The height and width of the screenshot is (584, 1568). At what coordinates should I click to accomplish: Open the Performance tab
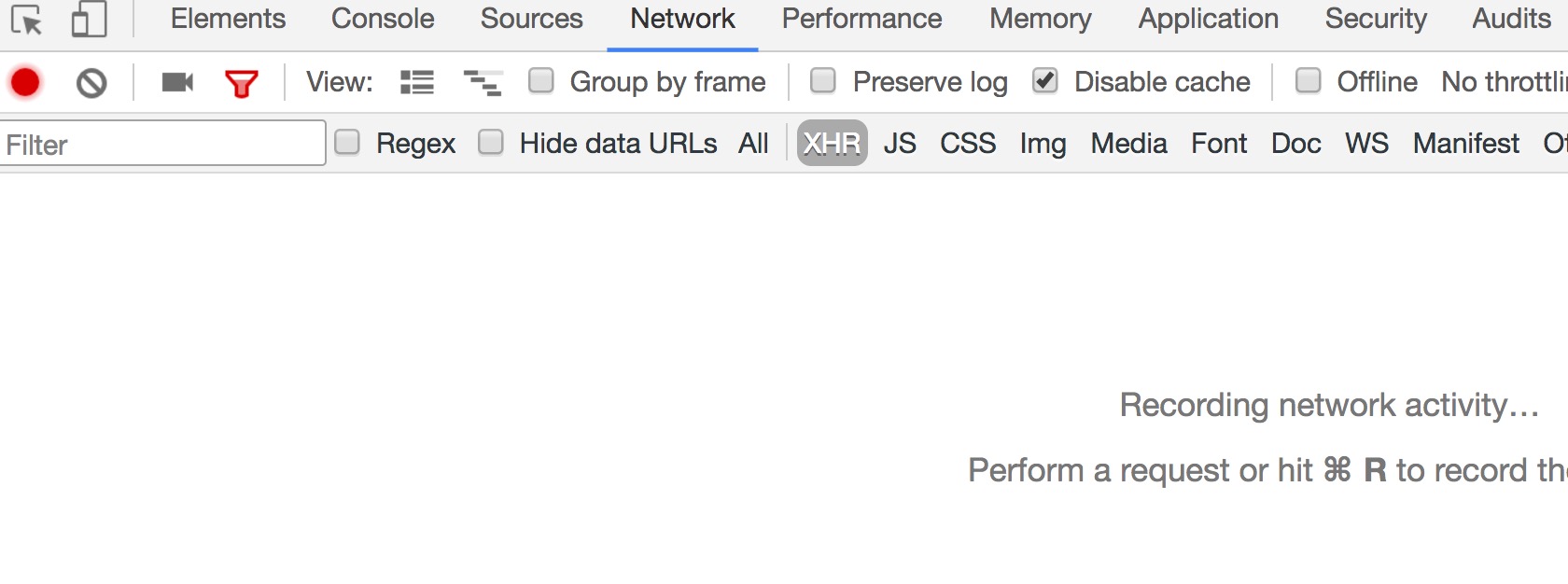click(x=861, y=19)
